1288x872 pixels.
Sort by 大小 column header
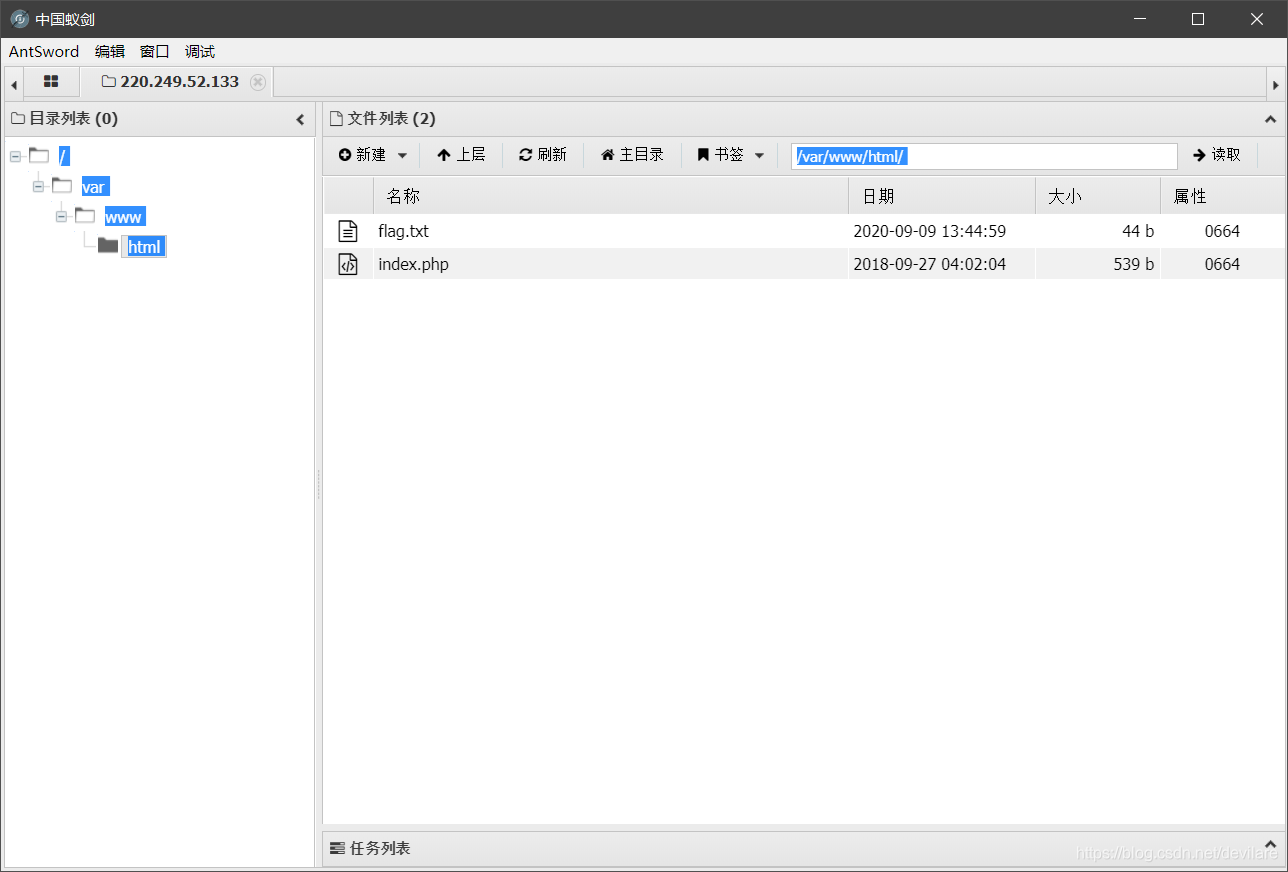click(x=1097, y=196)
